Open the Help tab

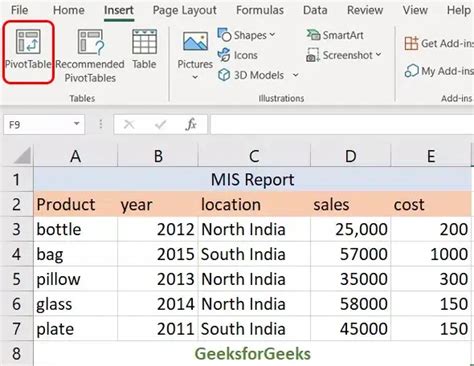459,10
